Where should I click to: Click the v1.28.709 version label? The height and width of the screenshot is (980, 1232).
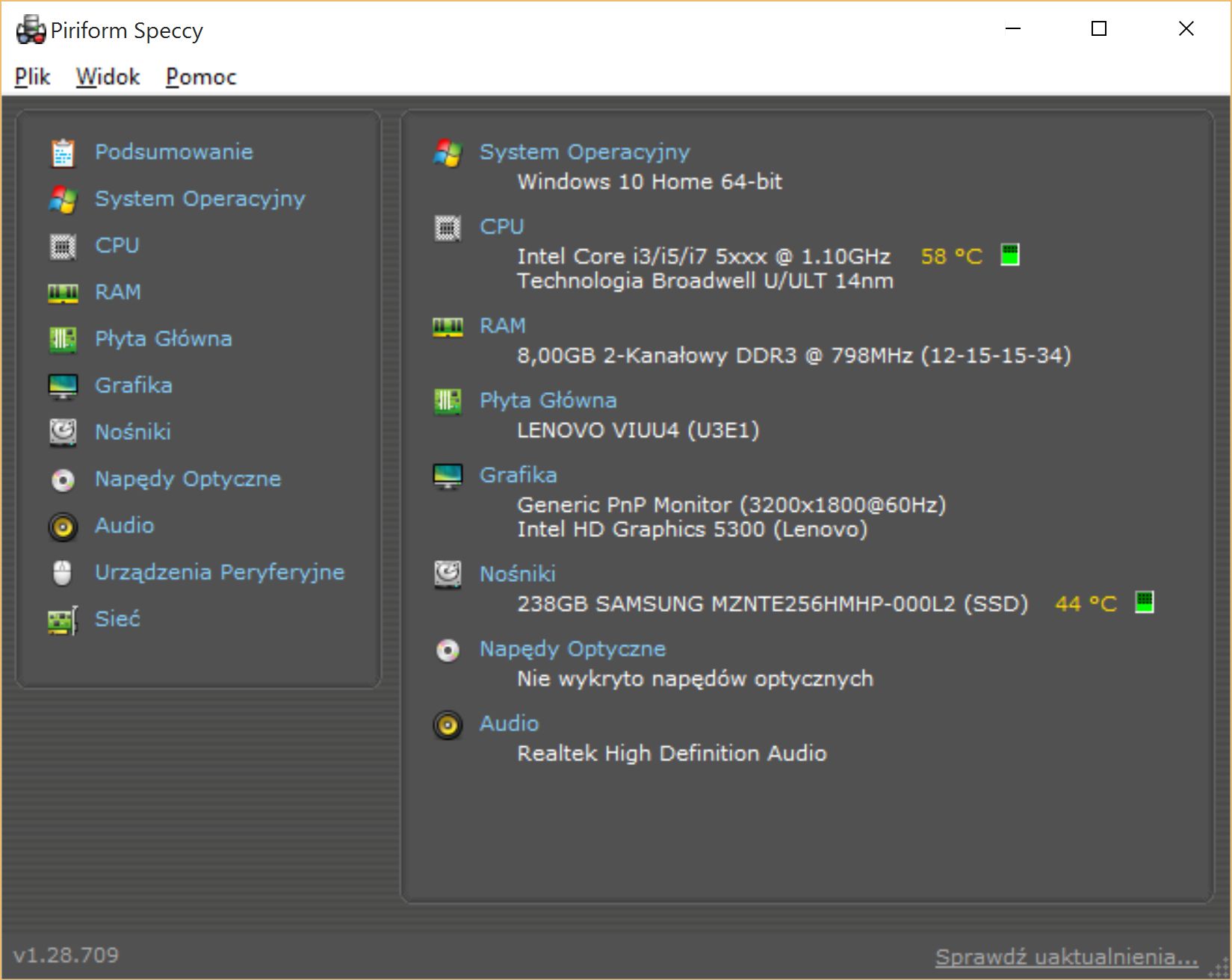click(x=66, y=955)
